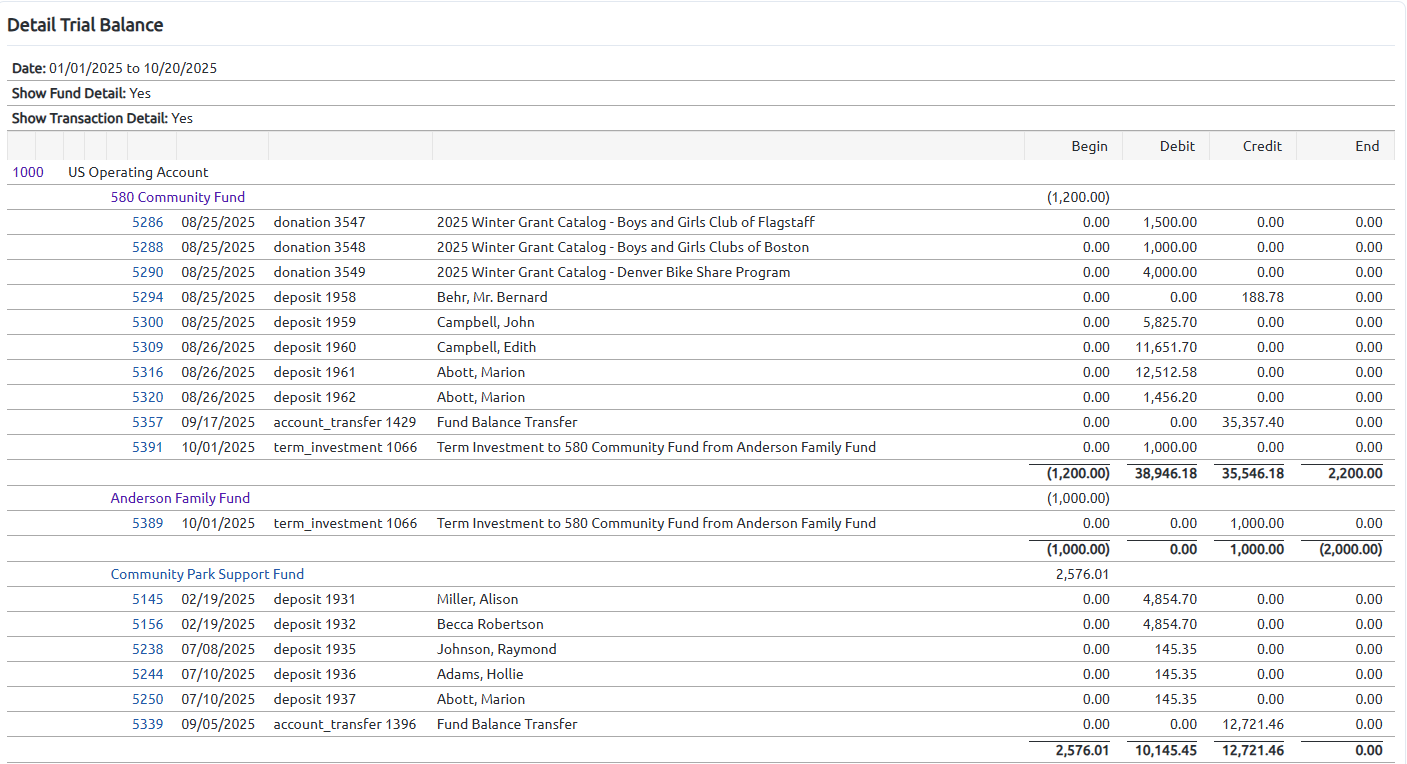Open transaction 5238 link
Image resolution: width=1407 pixels, height=764 pixels.
[147, 649]
